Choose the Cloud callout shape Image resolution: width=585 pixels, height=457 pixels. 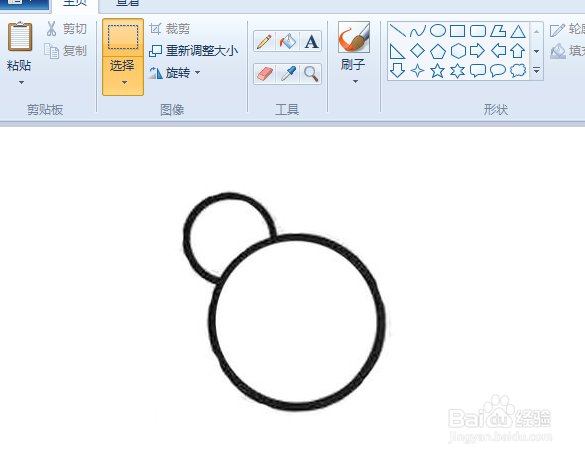(518, 70)
